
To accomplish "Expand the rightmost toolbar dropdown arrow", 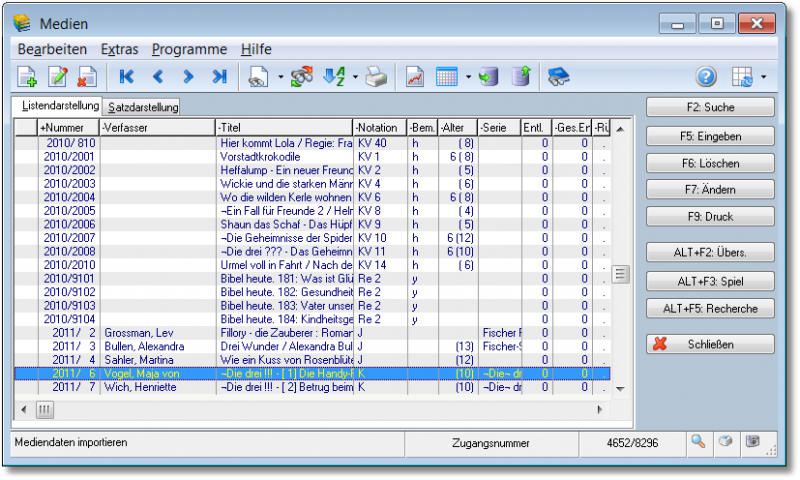I will (x=764, y=77).
